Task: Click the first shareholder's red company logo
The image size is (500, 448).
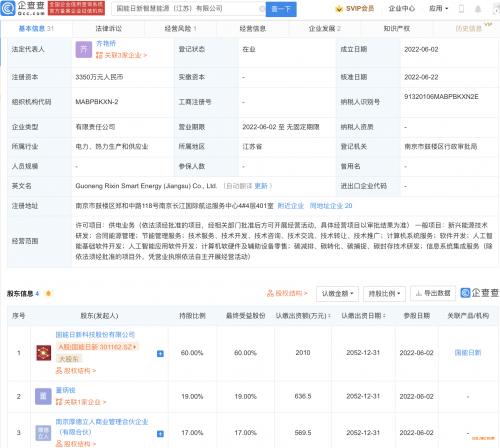Action: (44, 353)
